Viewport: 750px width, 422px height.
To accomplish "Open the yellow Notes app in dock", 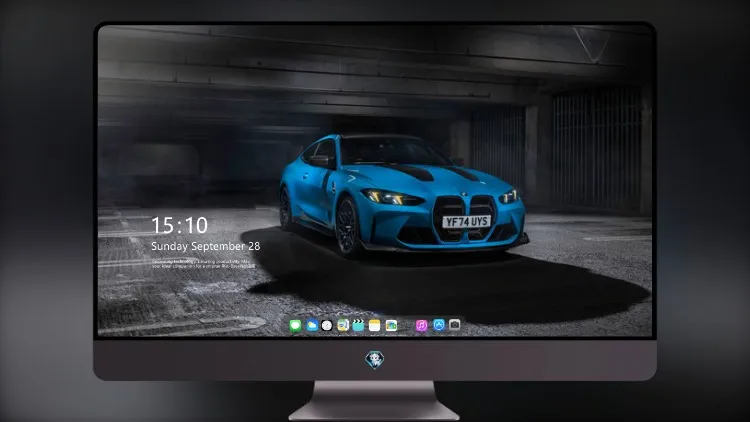I will [x=375, y=326].
